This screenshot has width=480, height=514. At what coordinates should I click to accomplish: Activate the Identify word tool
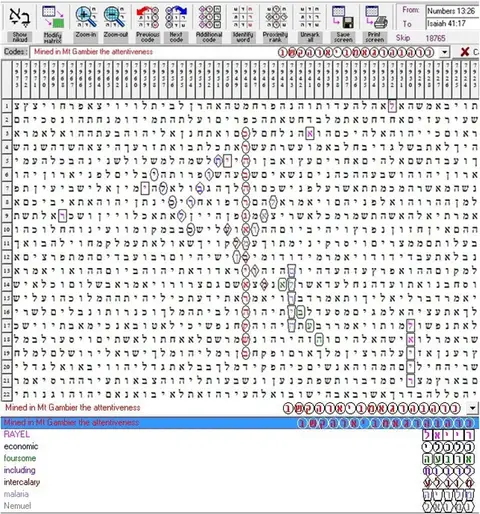coord(243,24)
